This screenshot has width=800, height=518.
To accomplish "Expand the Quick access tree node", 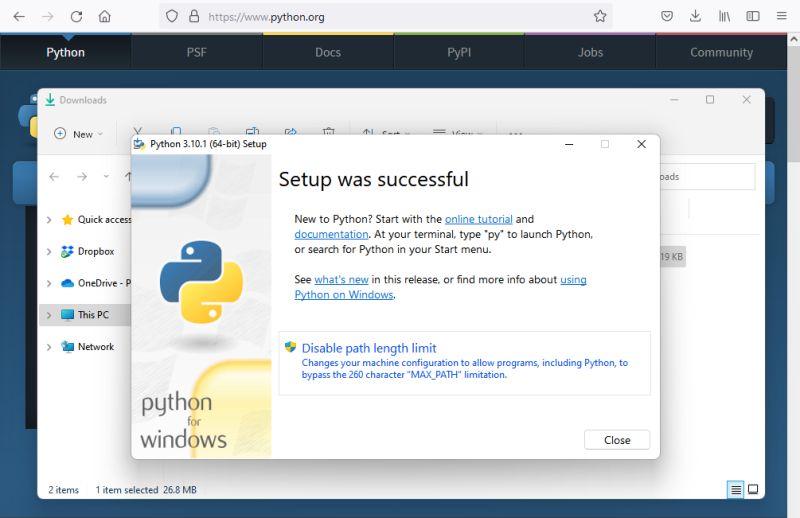I will pyautogui.click(x=49, y=220).
